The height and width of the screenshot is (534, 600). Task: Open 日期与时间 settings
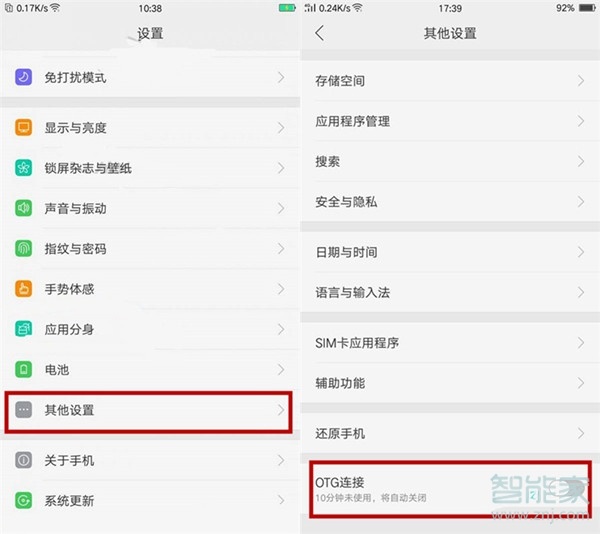point(450,252)
